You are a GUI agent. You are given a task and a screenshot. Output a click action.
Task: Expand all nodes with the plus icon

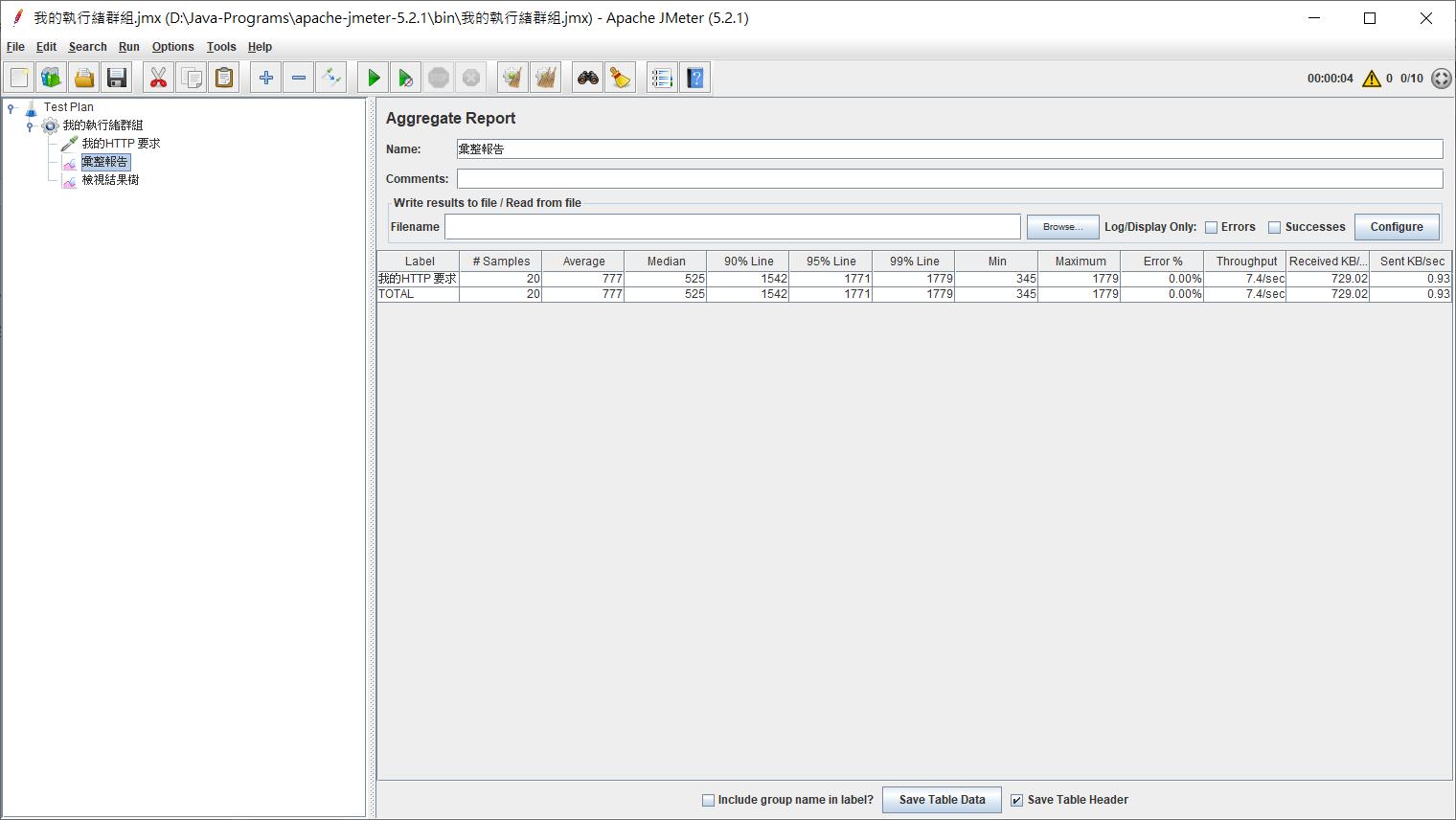(x=266, y=78)
